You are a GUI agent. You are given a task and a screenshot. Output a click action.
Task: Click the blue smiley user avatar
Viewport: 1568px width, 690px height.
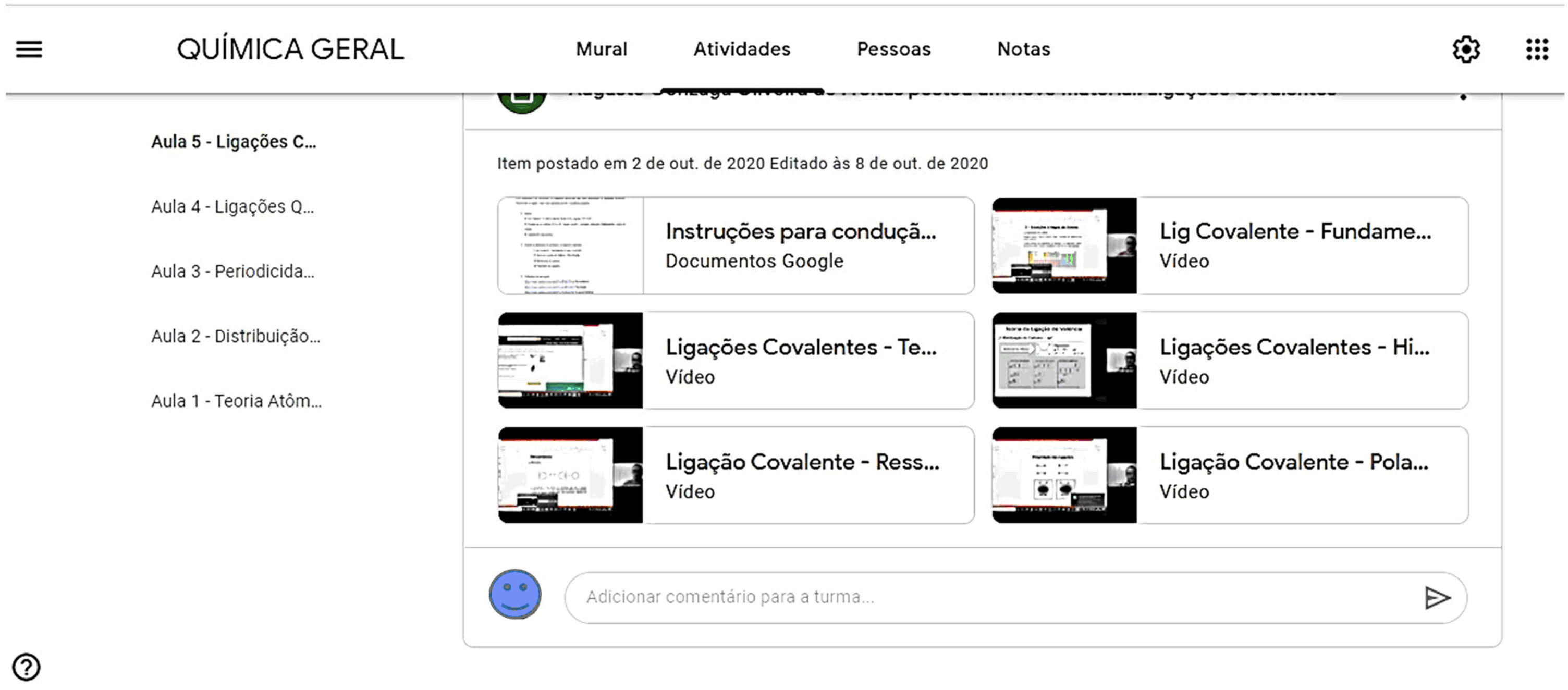[x=515, y=595]
